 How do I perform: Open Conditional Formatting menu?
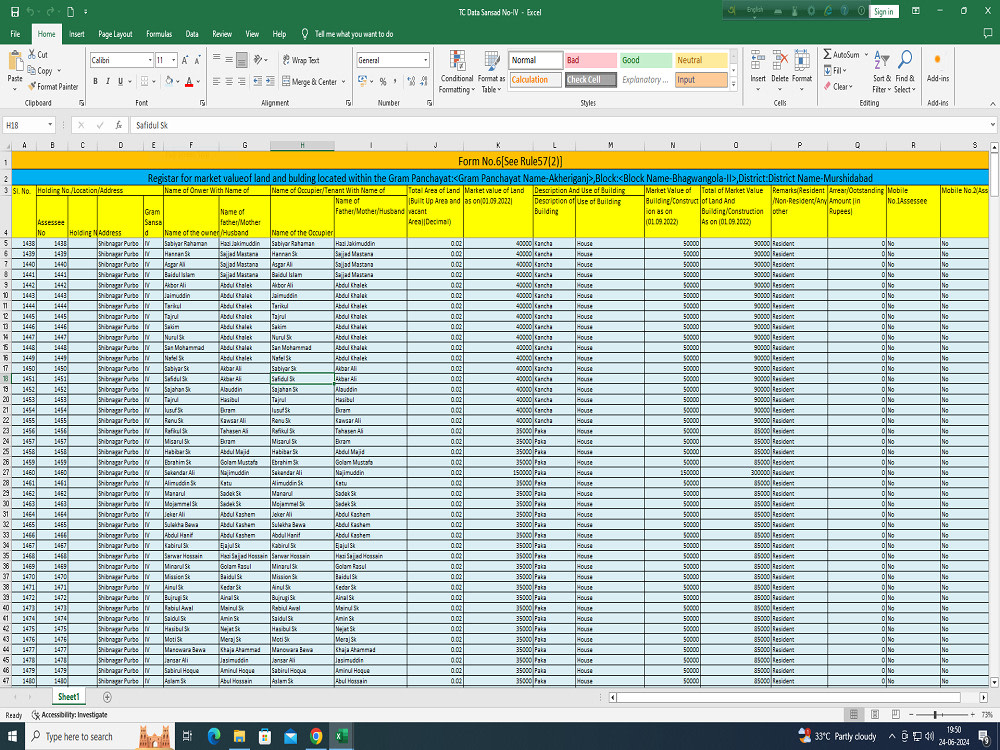457,72
